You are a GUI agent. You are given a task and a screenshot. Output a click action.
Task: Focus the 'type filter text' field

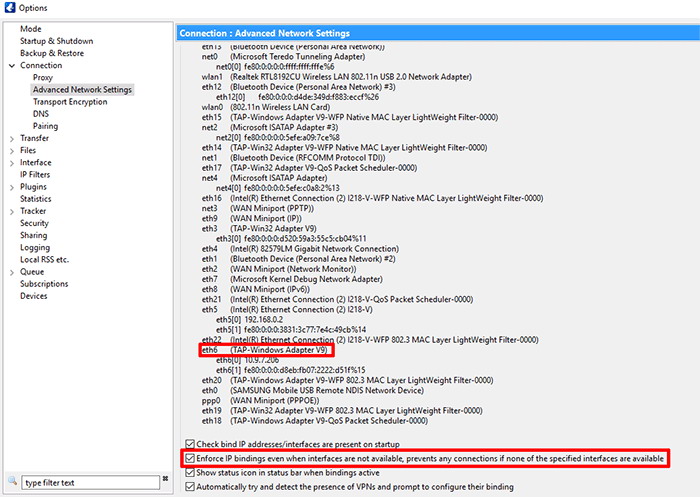coord(90,483)
